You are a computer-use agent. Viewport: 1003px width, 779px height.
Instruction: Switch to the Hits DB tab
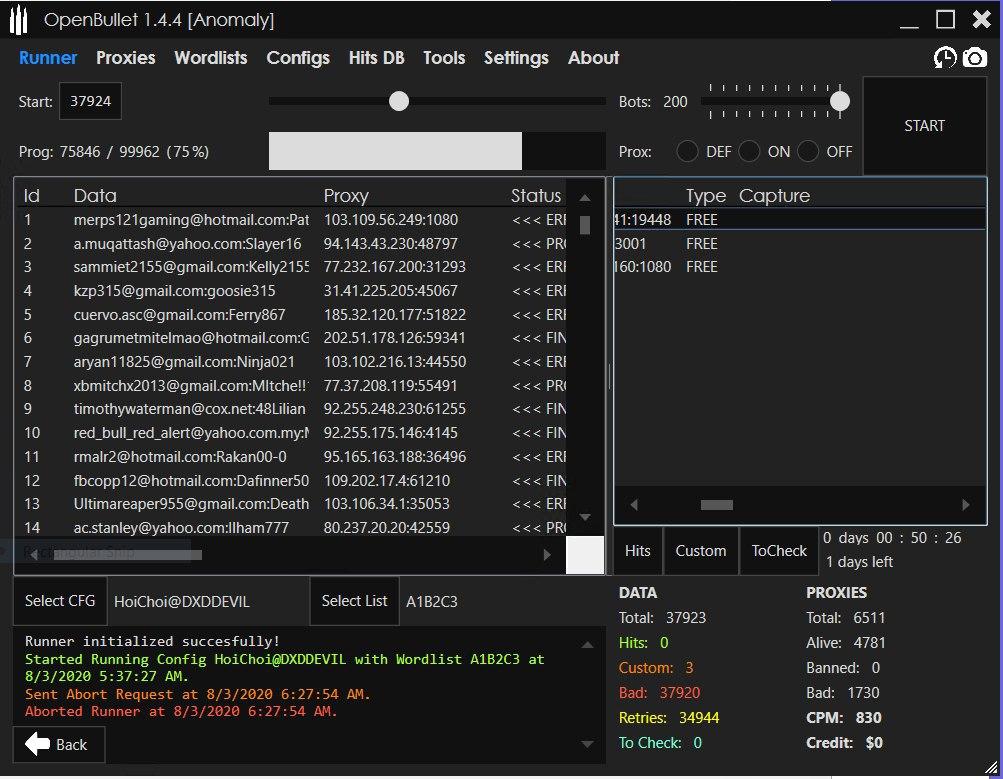[376, 58]
